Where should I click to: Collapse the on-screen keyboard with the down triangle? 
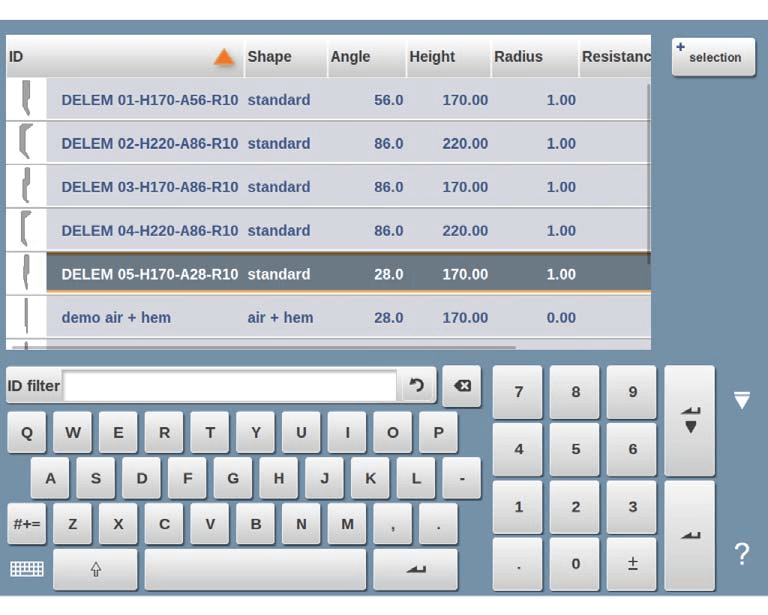[x=742, y=400]
